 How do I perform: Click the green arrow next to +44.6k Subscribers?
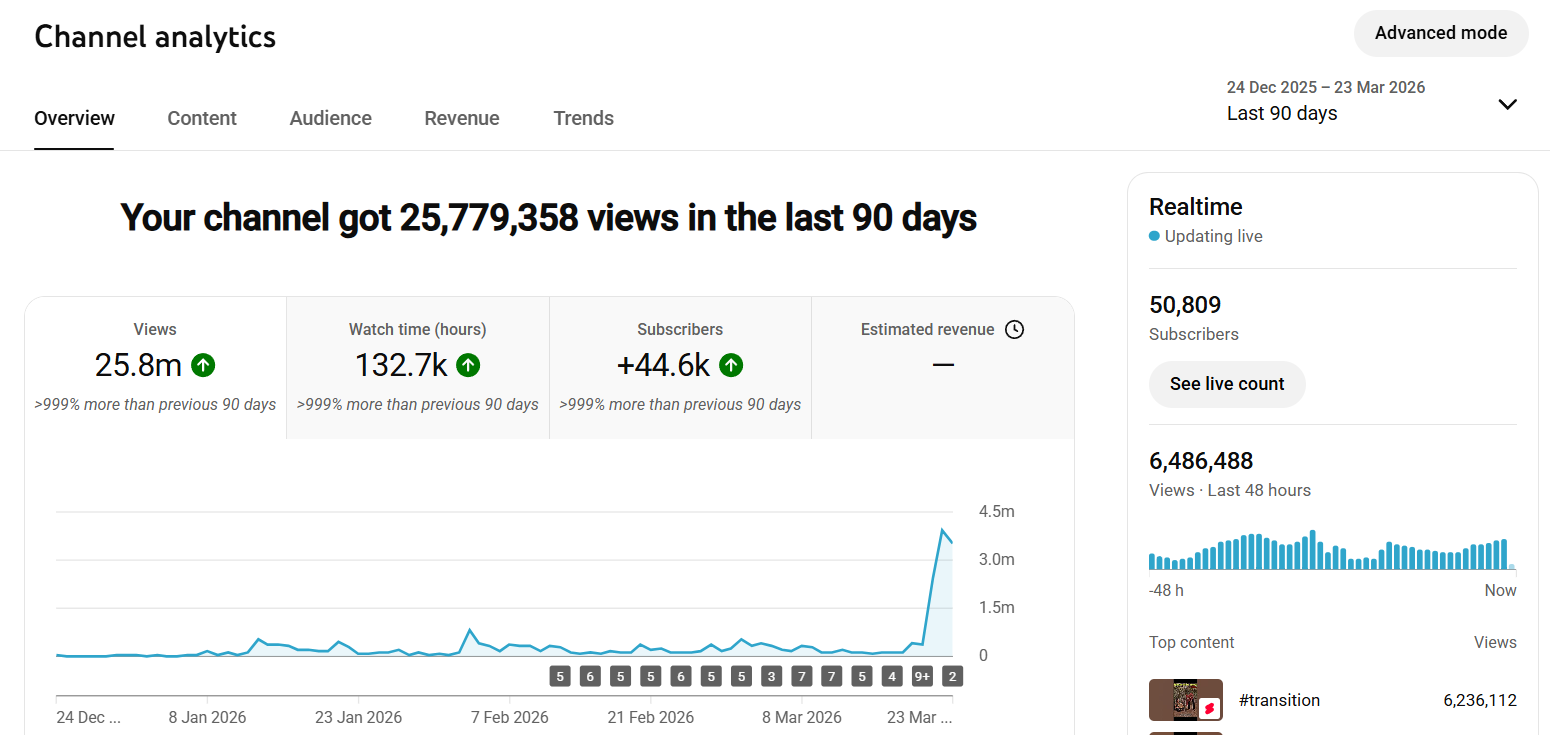point(731,366)
